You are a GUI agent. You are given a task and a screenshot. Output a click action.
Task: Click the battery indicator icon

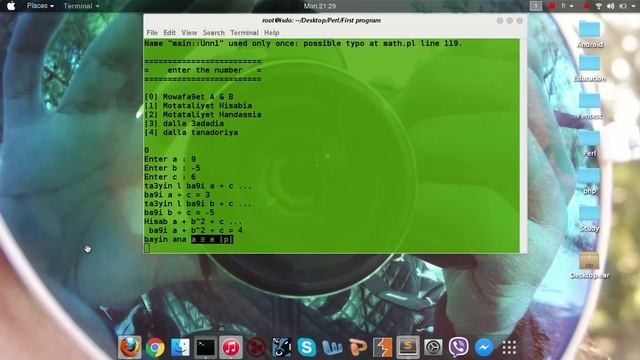[623, 6]
